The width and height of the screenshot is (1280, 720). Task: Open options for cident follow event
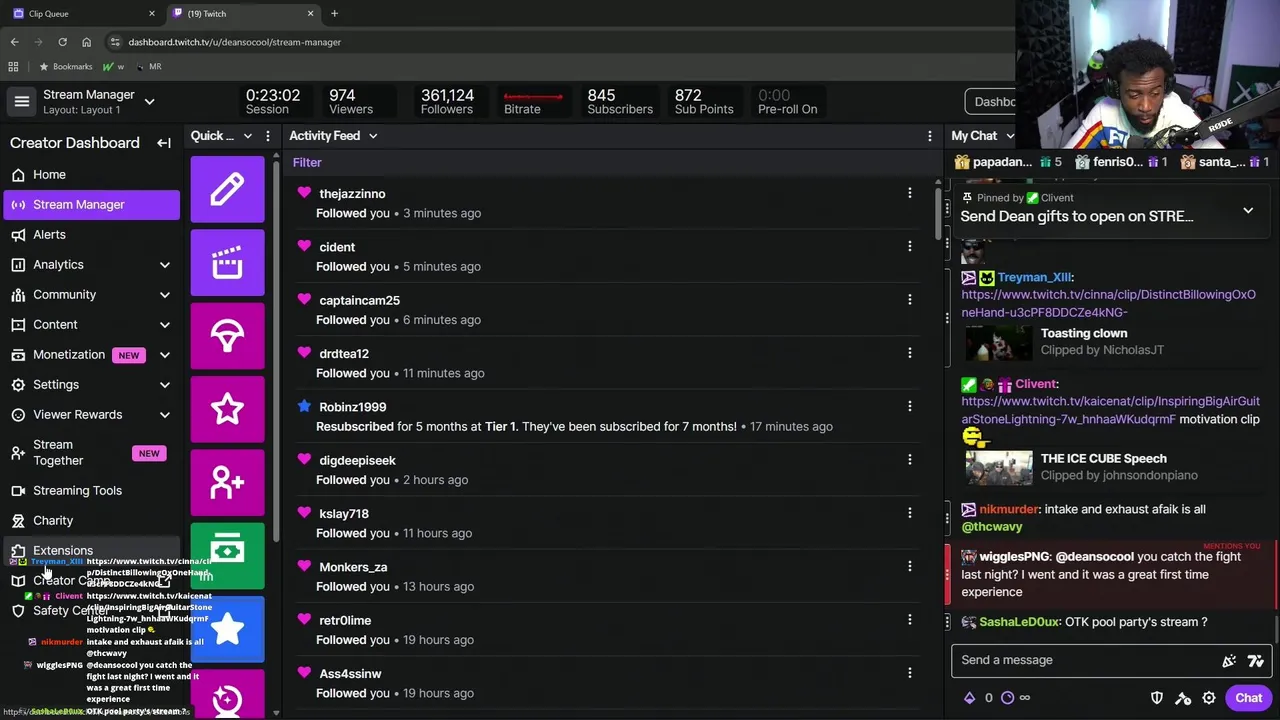tap(909, 246)
